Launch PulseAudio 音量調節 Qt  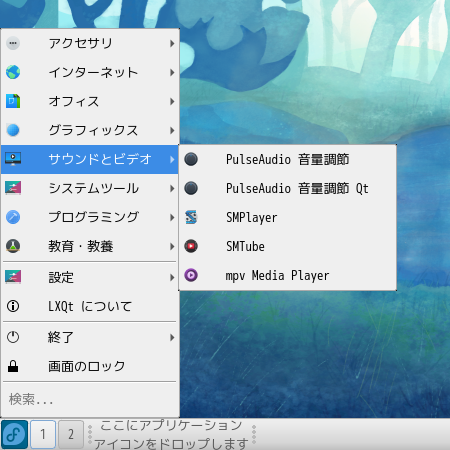(288, 188)
